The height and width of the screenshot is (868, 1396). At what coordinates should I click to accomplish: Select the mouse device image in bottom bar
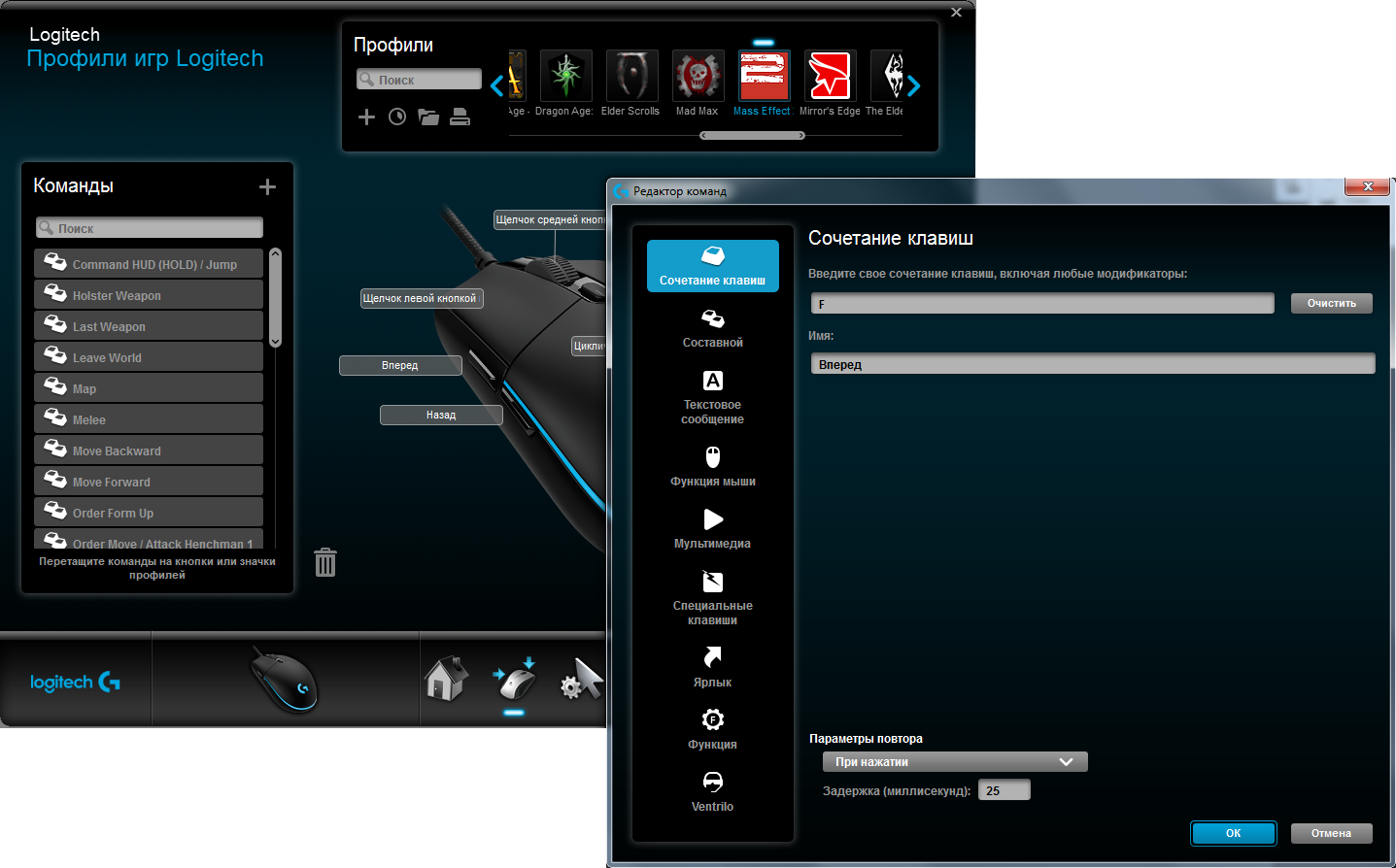[285, 680]
